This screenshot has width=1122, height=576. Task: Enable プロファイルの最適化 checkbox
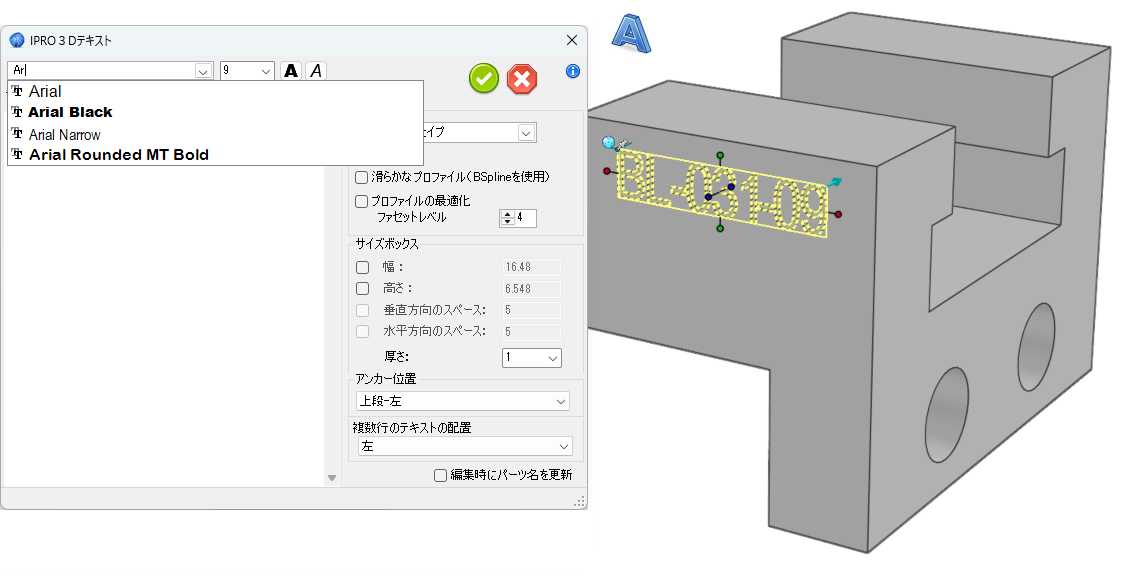pyautogui.click(x=361, y=202)
